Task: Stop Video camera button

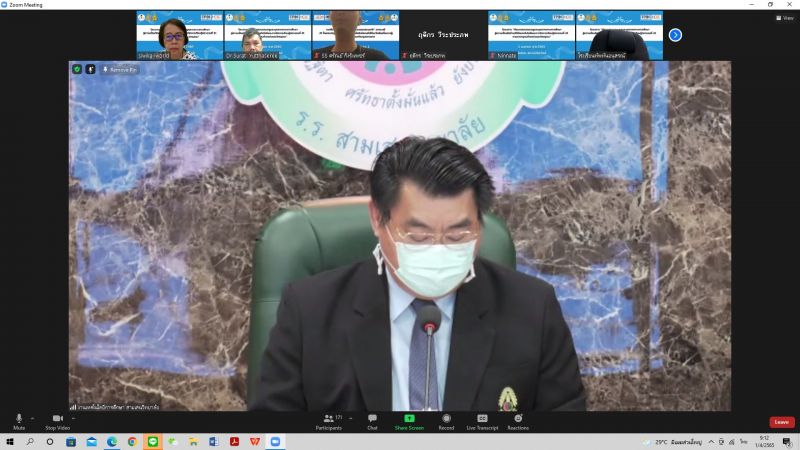Action: coord(57,421)
